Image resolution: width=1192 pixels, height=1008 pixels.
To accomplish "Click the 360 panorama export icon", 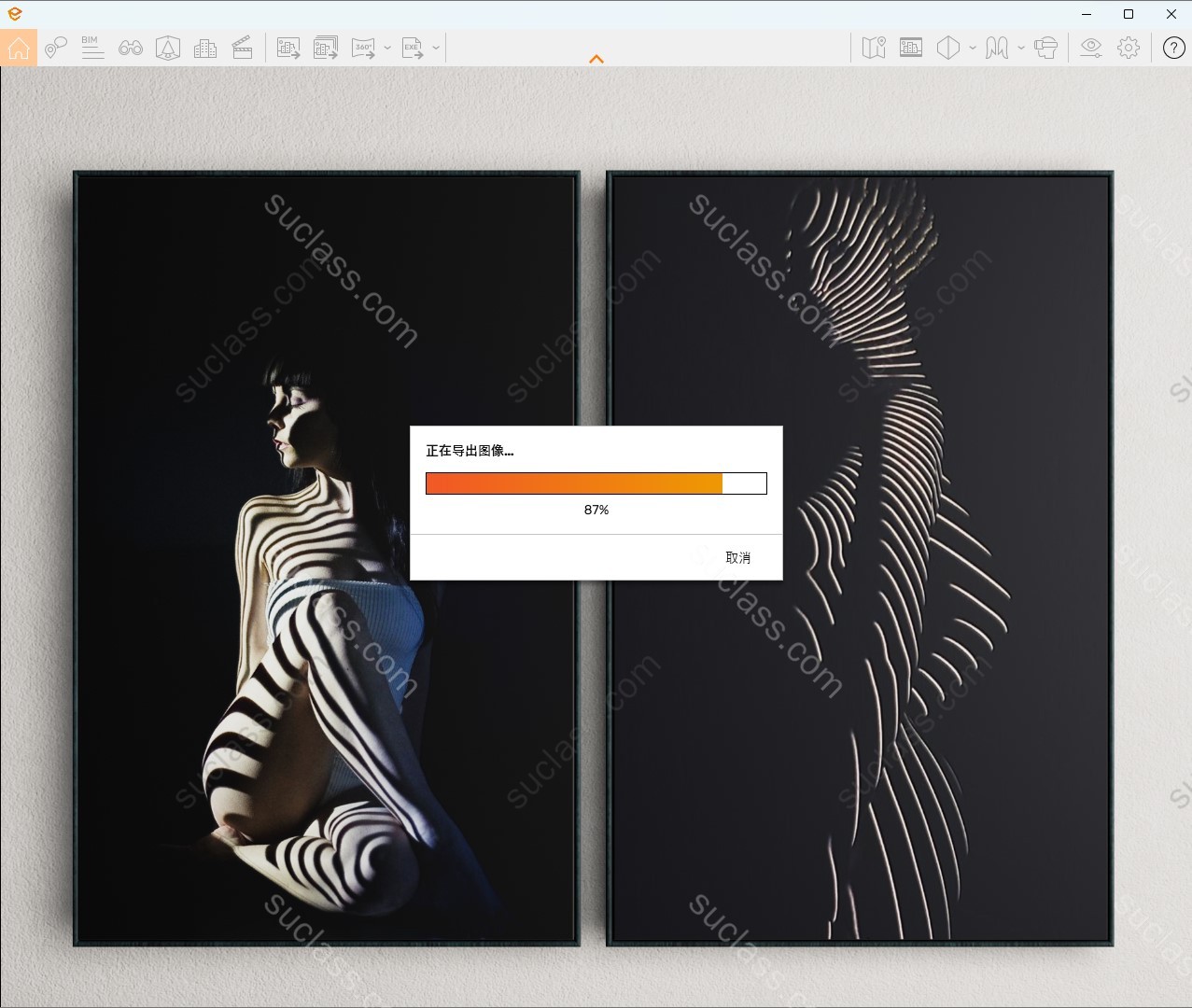I will (363, 48).
